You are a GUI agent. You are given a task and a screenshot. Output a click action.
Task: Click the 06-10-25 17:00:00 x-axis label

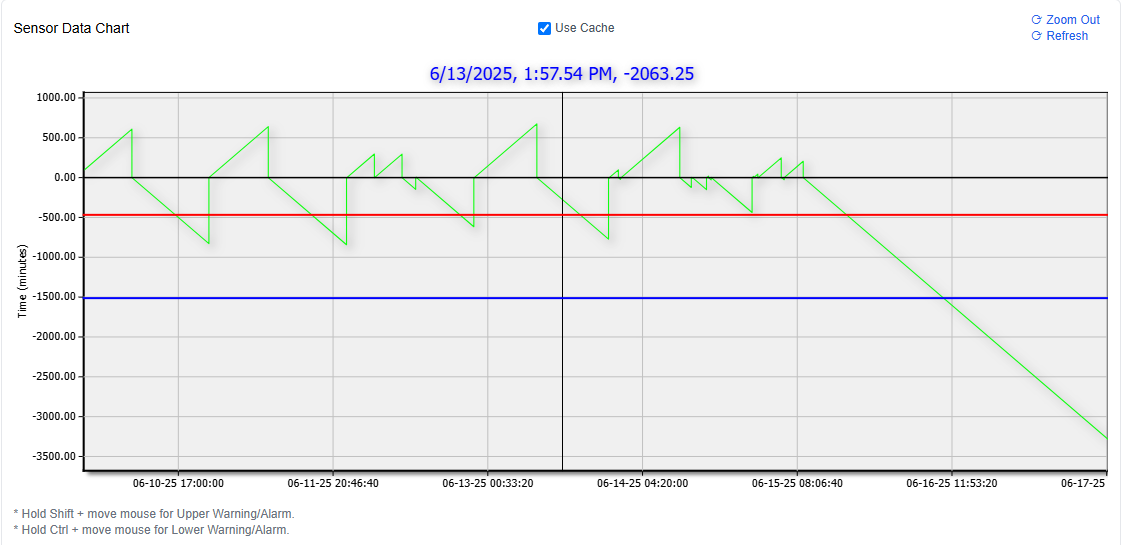click(178, 483)
